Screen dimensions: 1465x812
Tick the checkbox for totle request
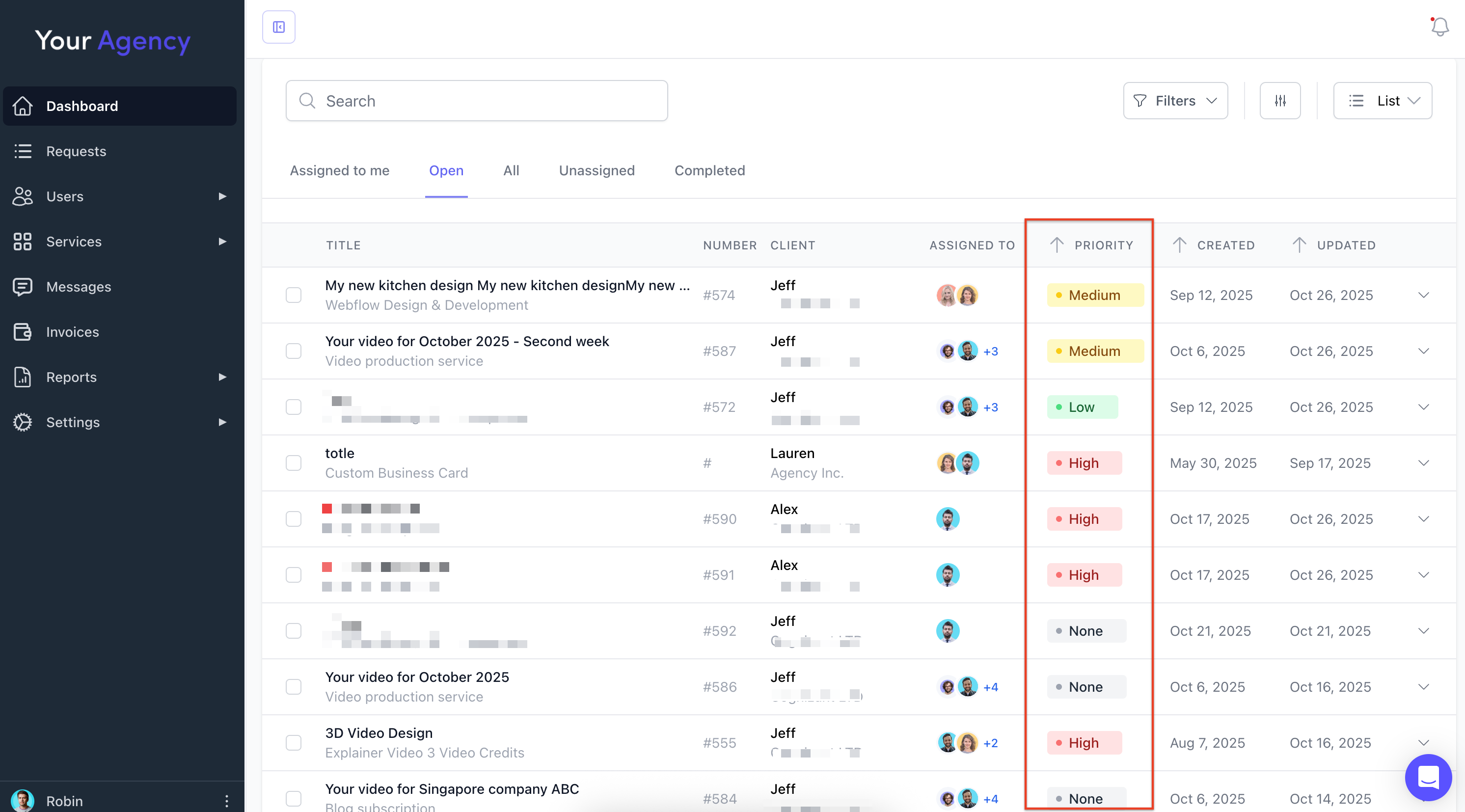[x=294, y=463]
